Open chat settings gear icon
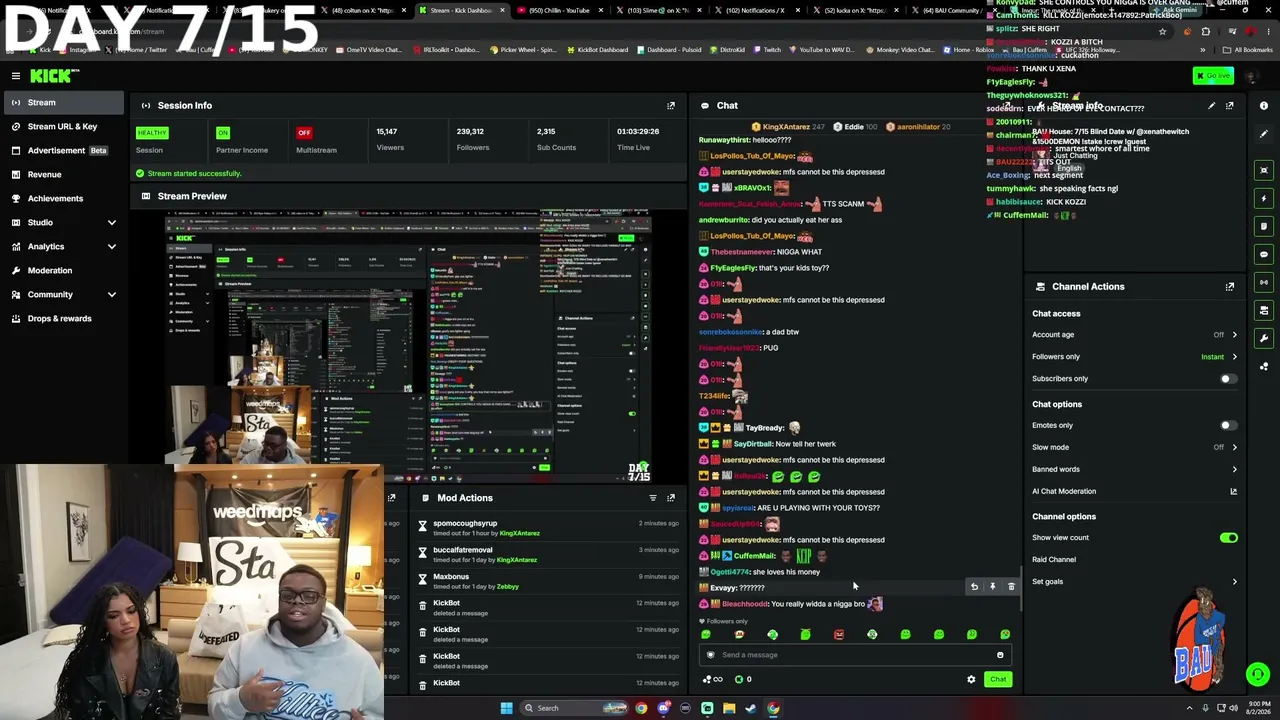Image resolution: width=1280 pixels, height=720 pixels. (x=971, y=679)
